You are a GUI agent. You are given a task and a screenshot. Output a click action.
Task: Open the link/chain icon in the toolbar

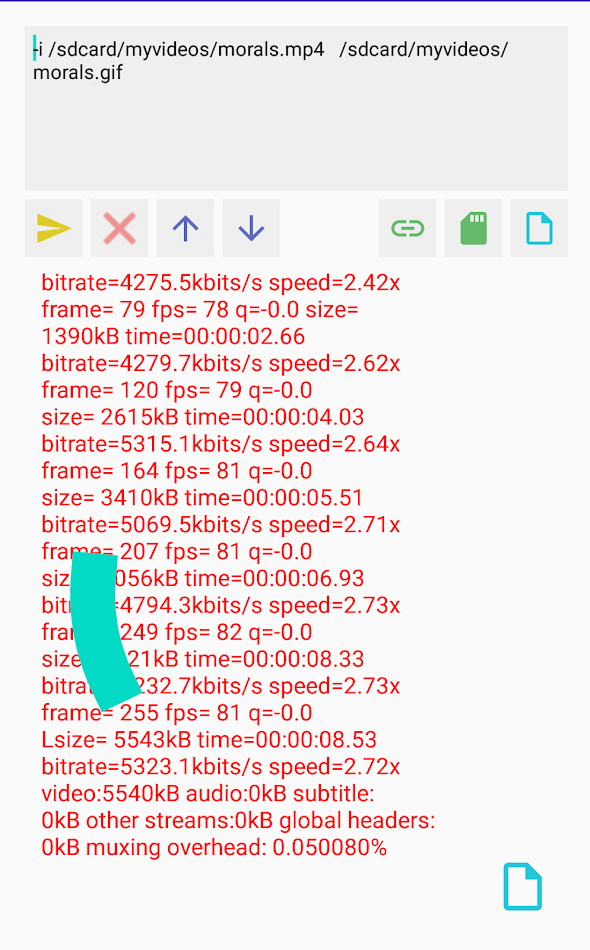(407, 228)
